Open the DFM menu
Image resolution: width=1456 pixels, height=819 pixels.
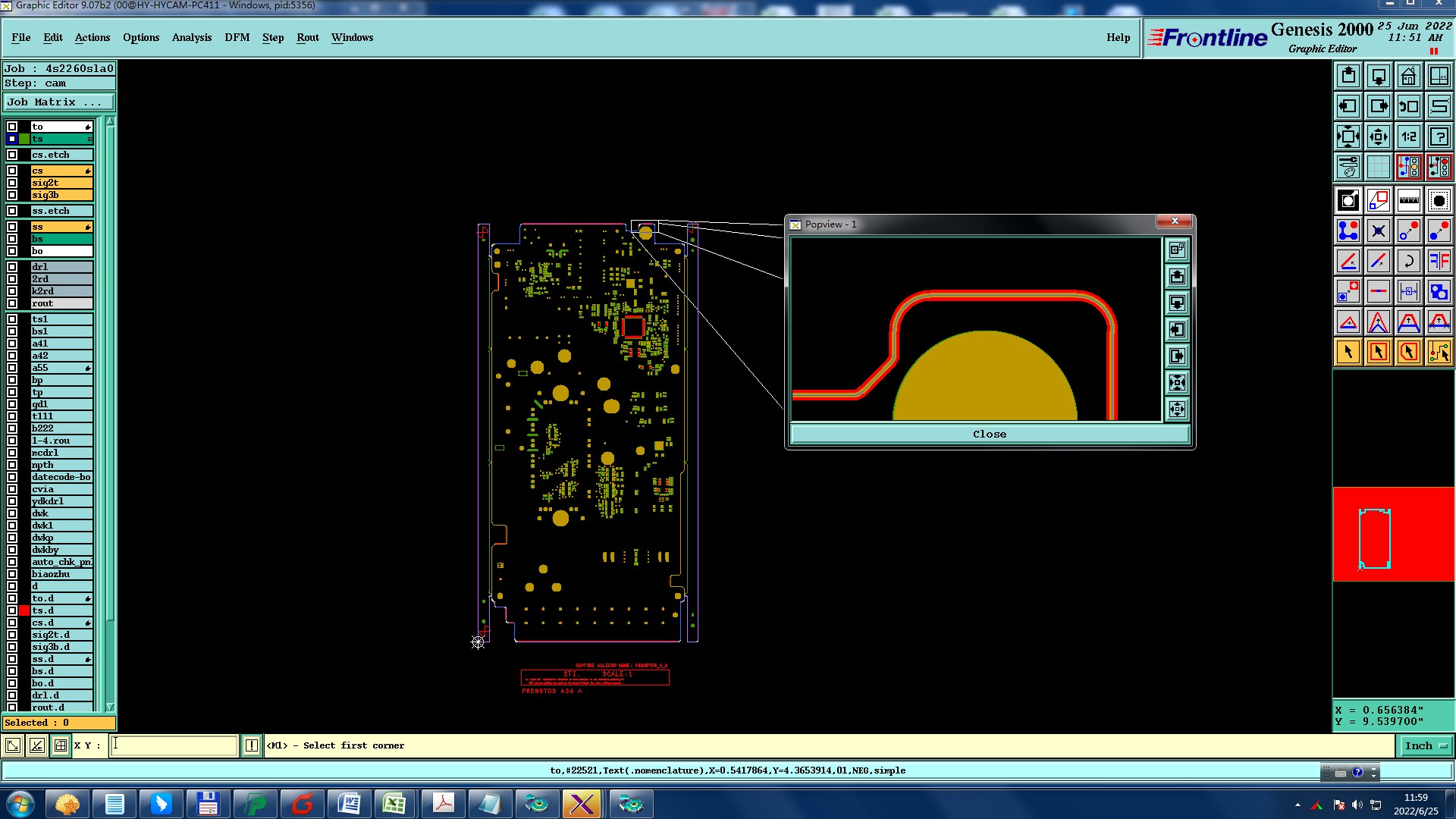point(237,37)
